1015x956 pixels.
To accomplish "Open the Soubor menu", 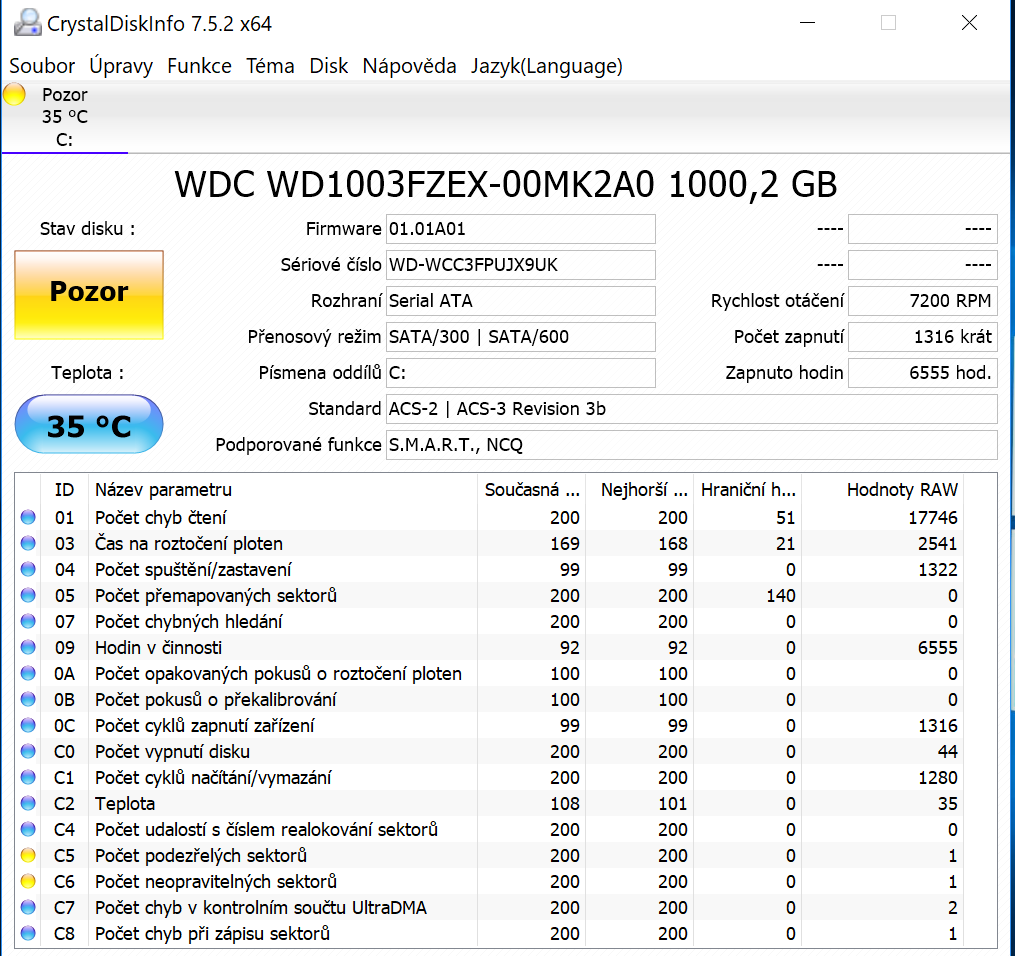I will point(42,66).
